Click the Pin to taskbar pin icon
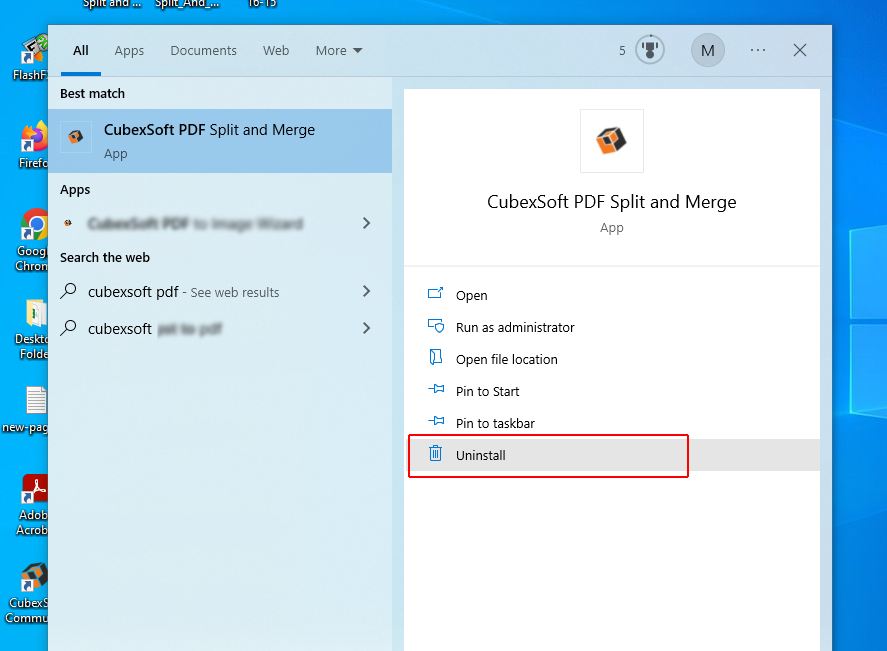 (436, 420)
